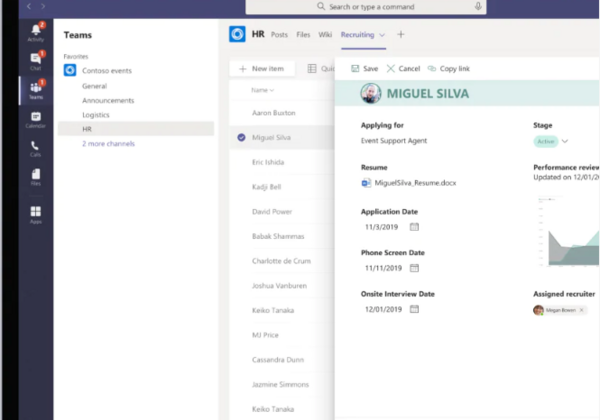This screenshot has width=600, height=420.
Task: Open the Performance review chart thumbnail
Action: point(567,231)
